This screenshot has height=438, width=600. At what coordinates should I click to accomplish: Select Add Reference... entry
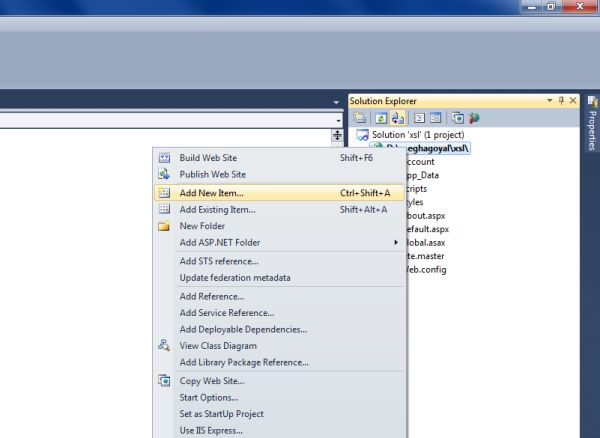point(279,296)
